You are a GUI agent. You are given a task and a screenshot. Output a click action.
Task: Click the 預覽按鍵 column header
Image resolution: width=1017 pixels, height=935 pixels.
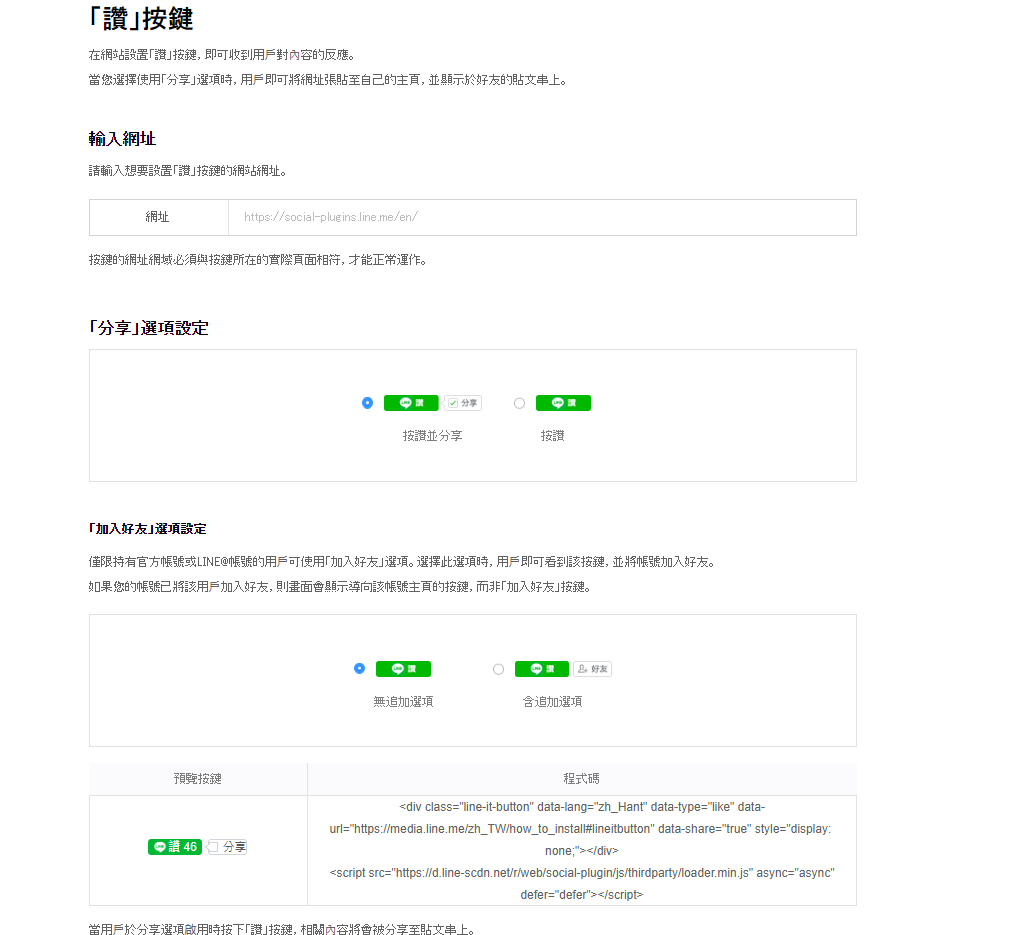pos(198,779)
